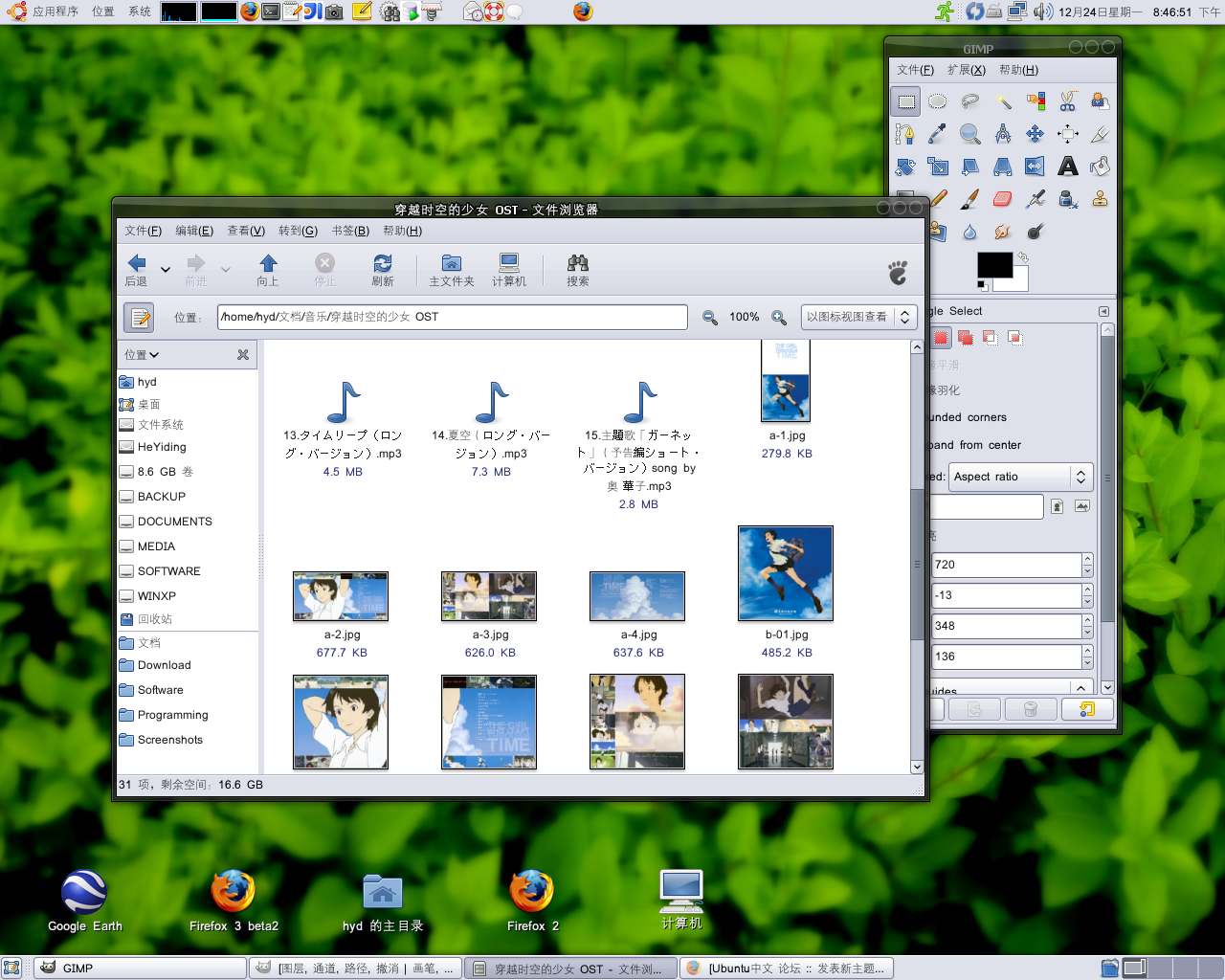Open GIMP tool options tab menu
The width and height of the screenshot is (1225, 980).
tap(1103, 311)
